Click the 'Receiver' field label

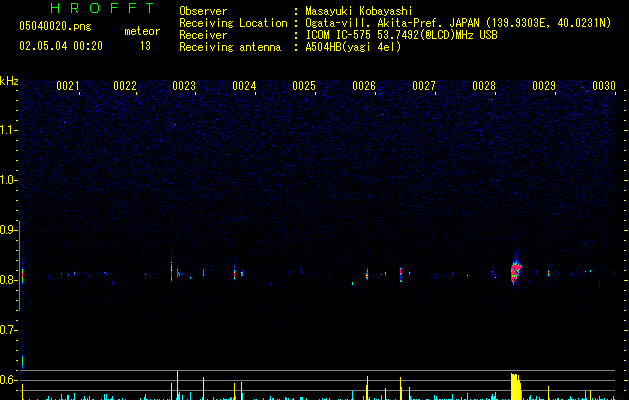pos(203,35)
